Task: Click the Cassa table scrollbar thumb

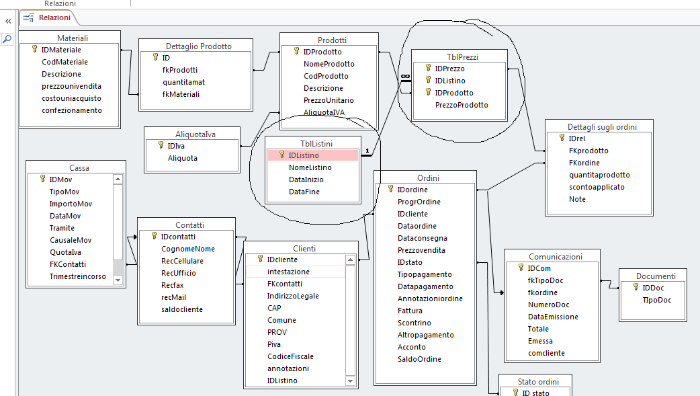Action: pyautogui.click(x=118, y=267)
